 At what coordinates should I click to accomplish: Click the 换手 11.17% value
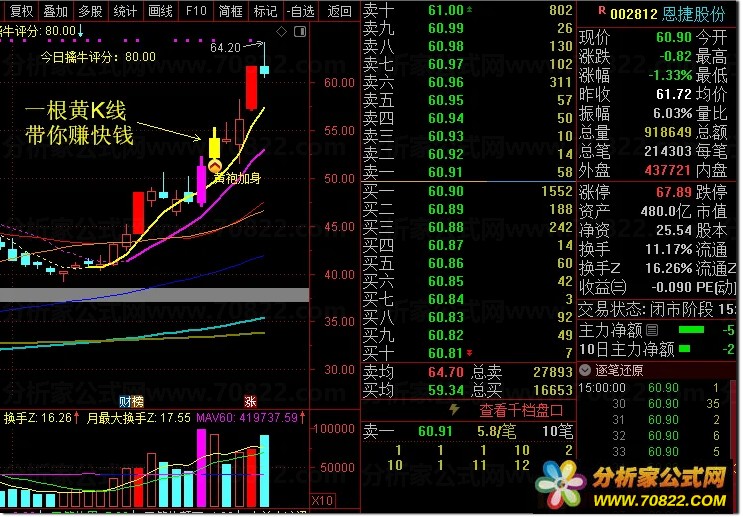[669, 249]
